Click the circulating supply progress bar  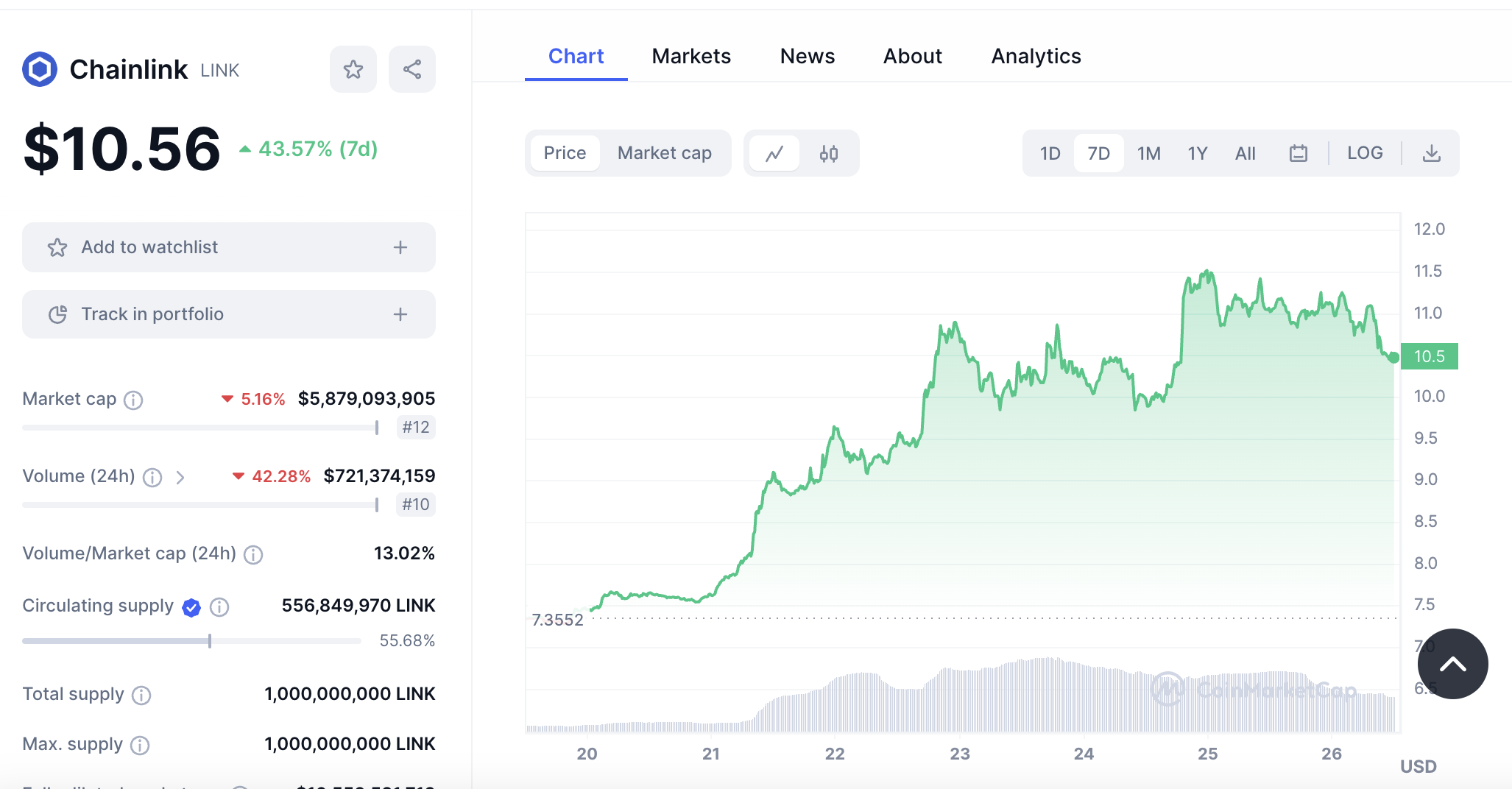click(191, 641)
